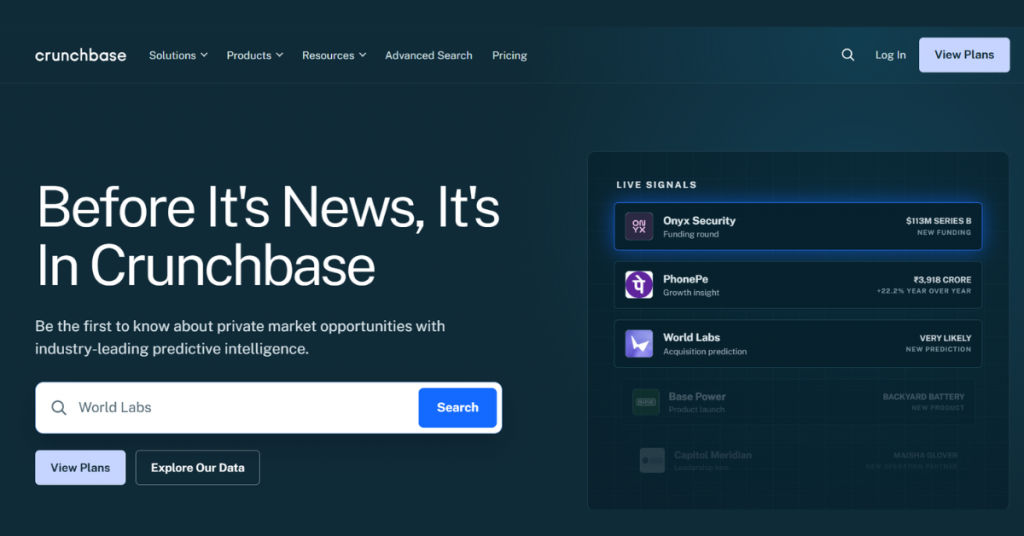
Task: Click the VERY LIKELY prediction text
Action: point(945,338)
